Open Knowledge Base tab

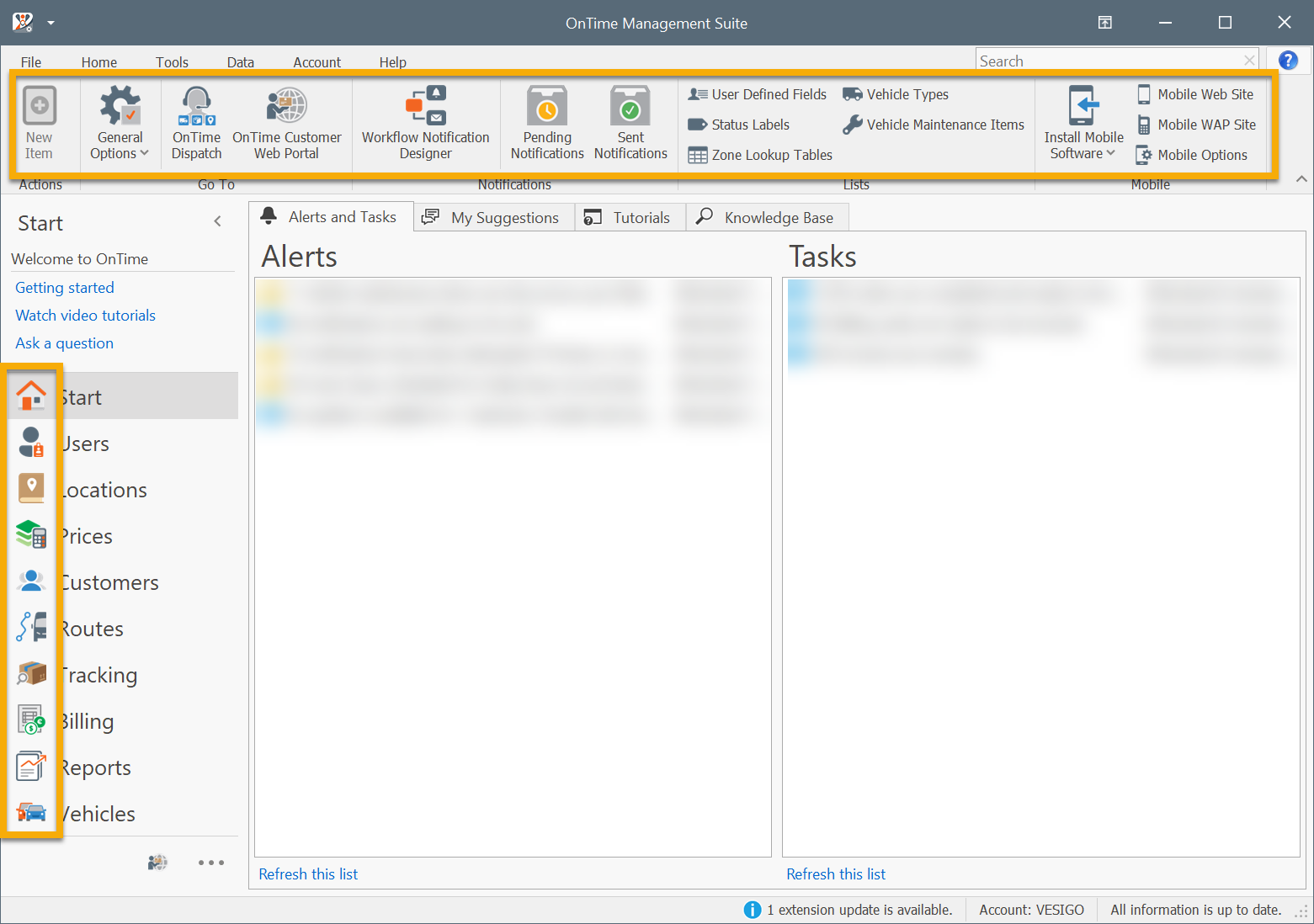pyautogui.click(x=768, y=217)
